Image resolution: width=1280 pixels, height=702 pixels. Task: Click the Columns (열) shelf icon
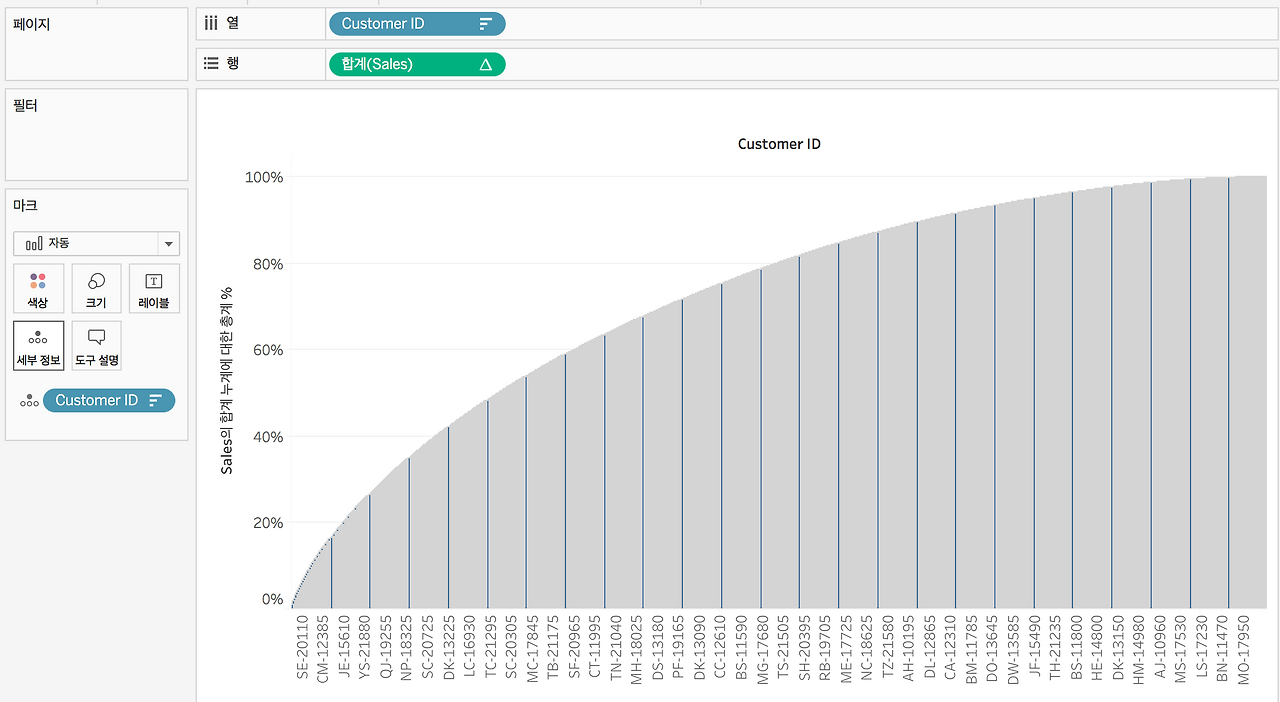click(x=211, y=22)
